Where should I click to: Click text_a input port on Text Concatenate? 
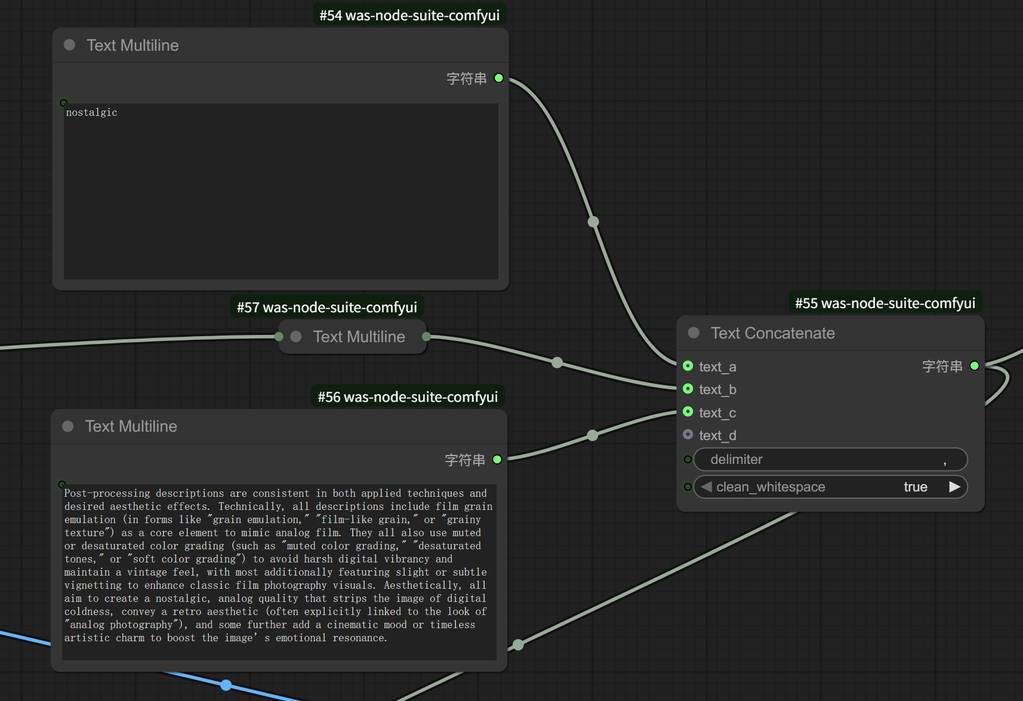click(688, 367)
